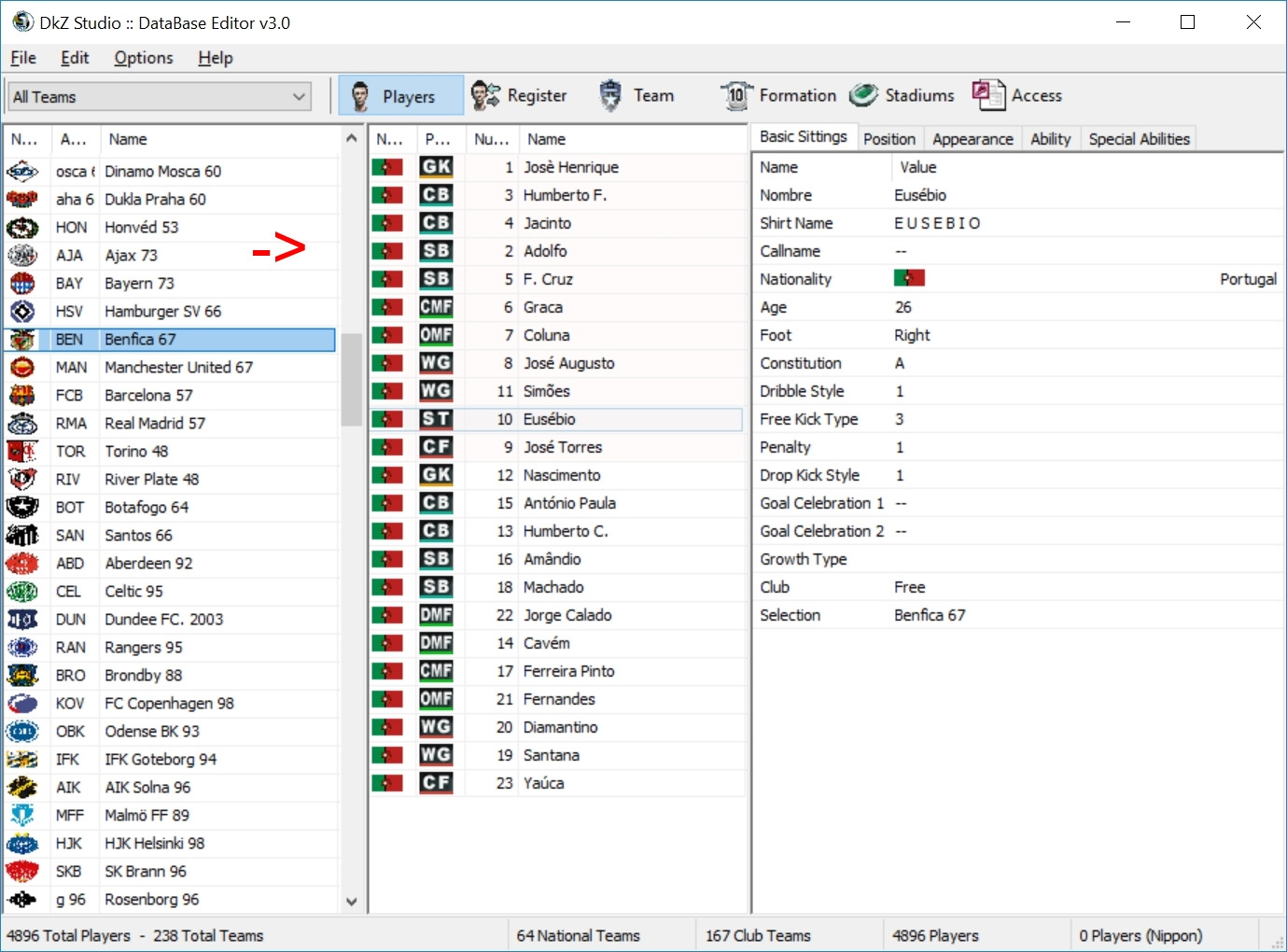Click the Real Madrid 57 crest
Viewport: 1287px width, 952px height.
22,423
